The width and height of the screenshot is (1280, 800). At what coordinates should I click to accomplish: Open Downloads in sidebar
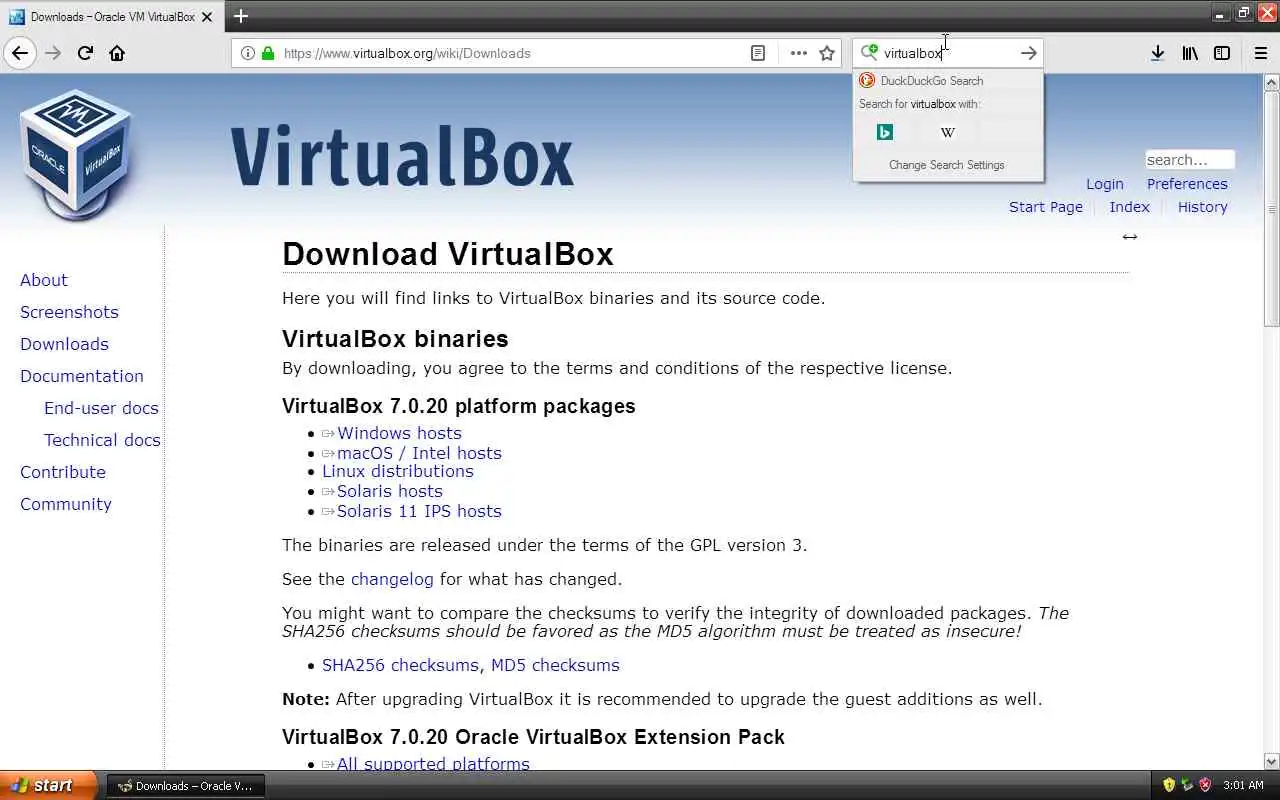(x=64, y=344)
